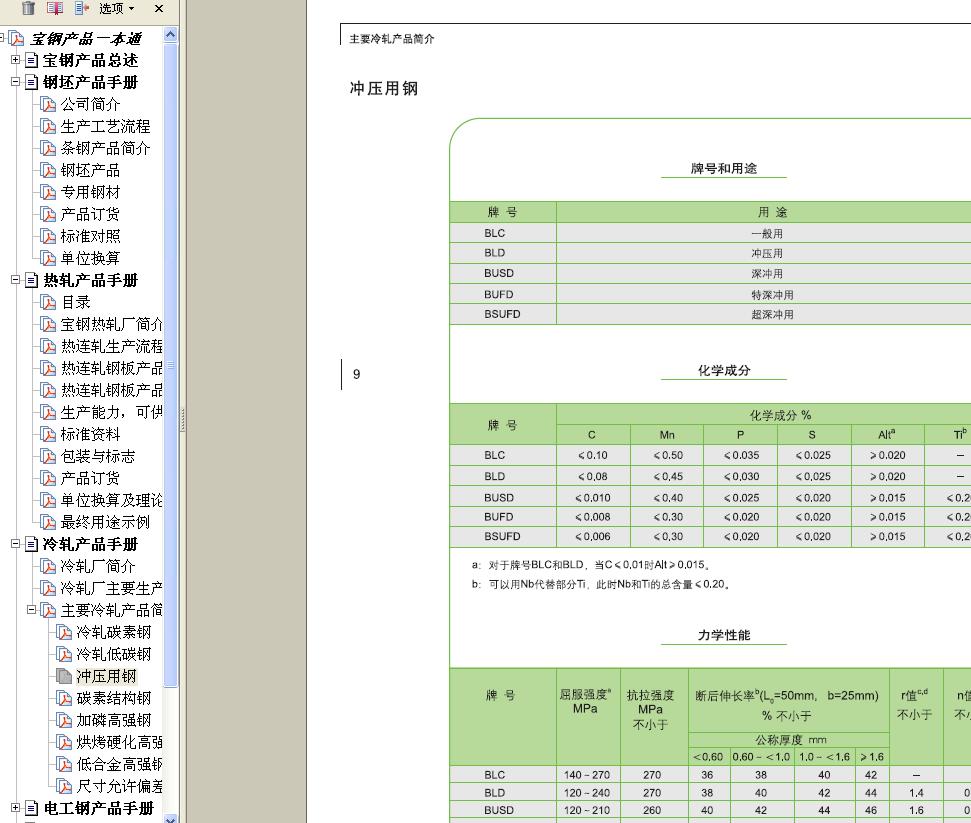
Task: Click the BLC row in the 牌号和用途 table
Action: click(710, 233)
